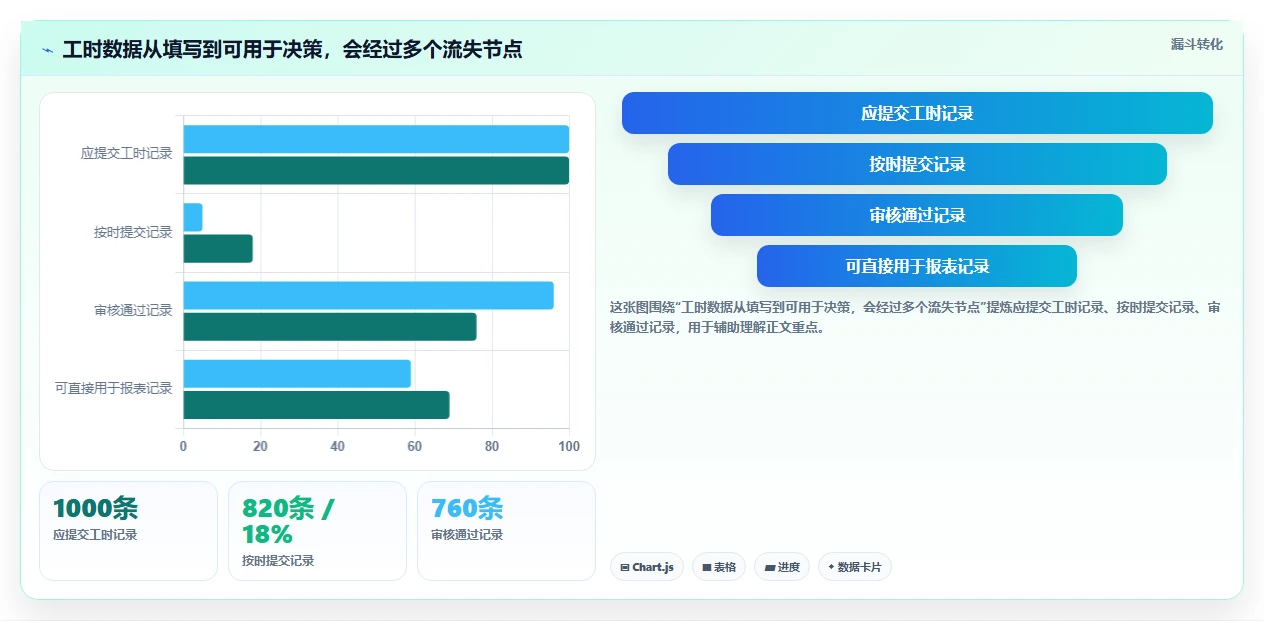Click the light blue 可直接用于报表记录 bar
Viewport: 1264px width, 621px height.
(x=297, y=373)
